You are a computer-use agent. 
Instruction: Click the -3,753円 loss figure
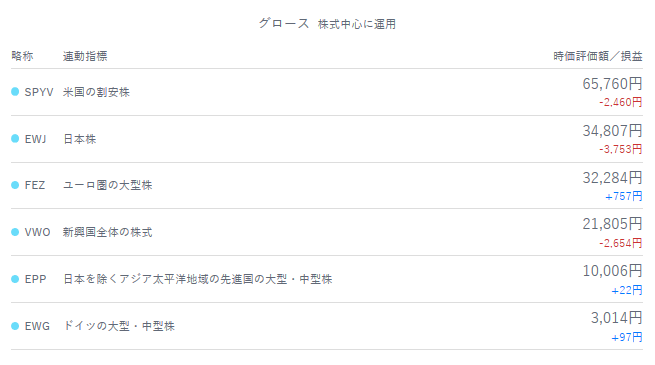(621, 149)
